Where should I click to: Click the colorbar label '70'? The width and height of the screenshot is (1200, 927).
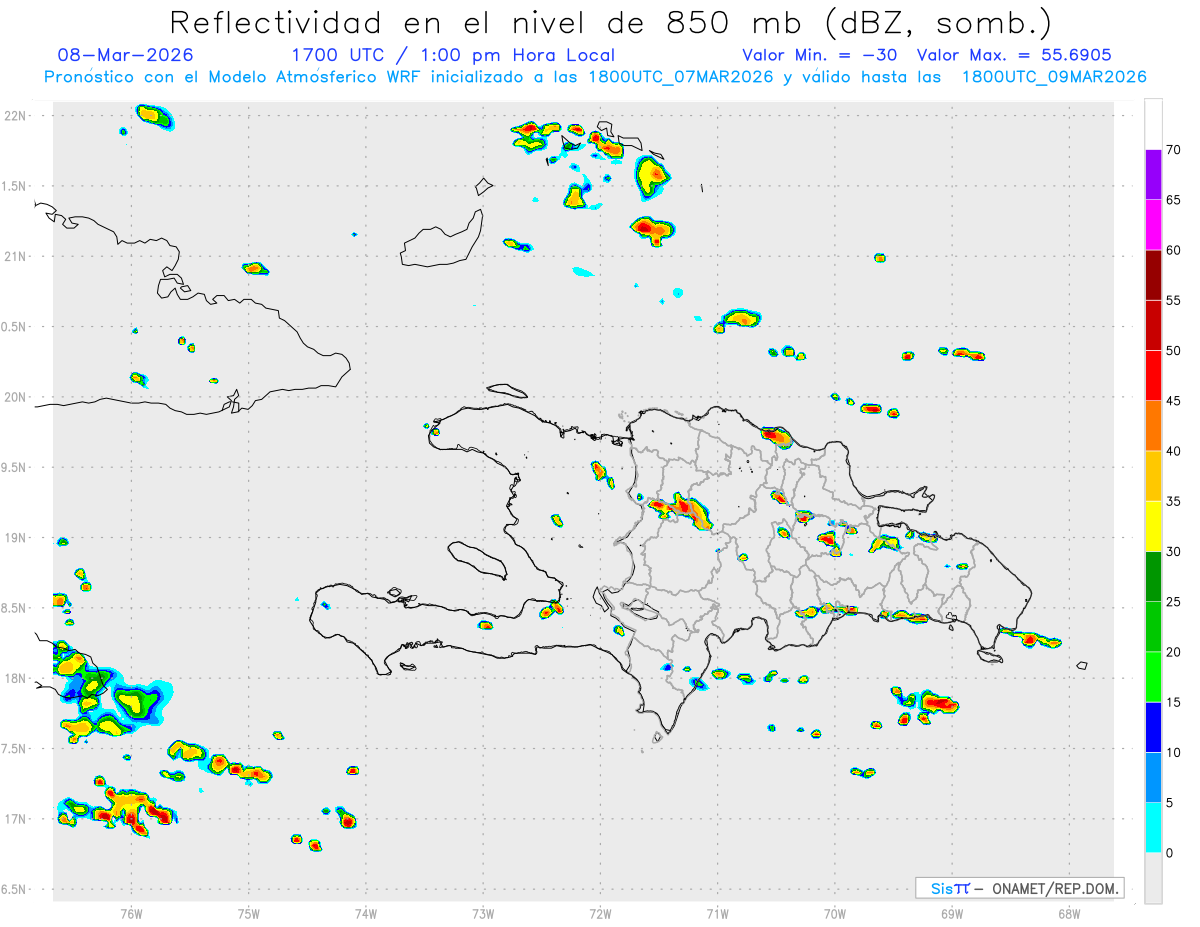coord(1174,150)
